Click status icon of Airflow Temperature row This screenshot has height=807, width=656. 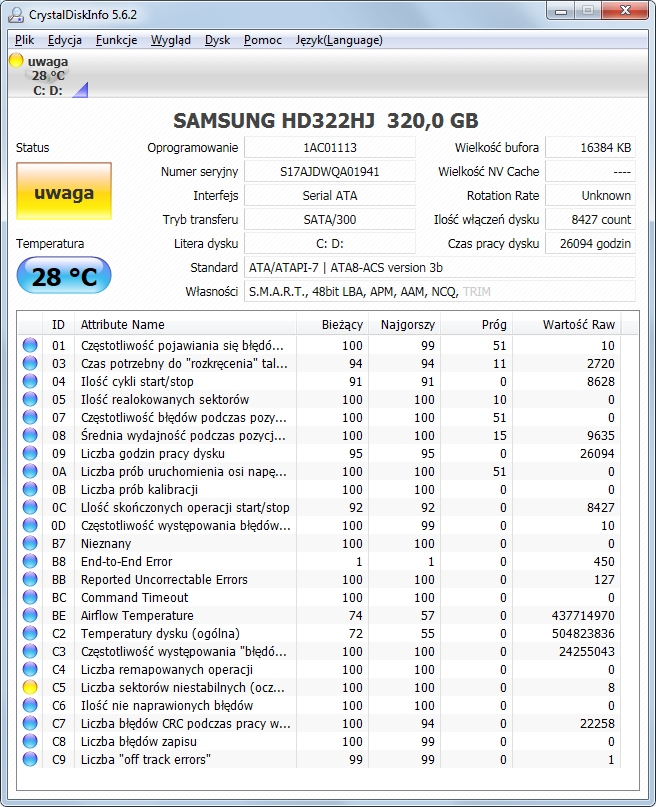point(30,615)
